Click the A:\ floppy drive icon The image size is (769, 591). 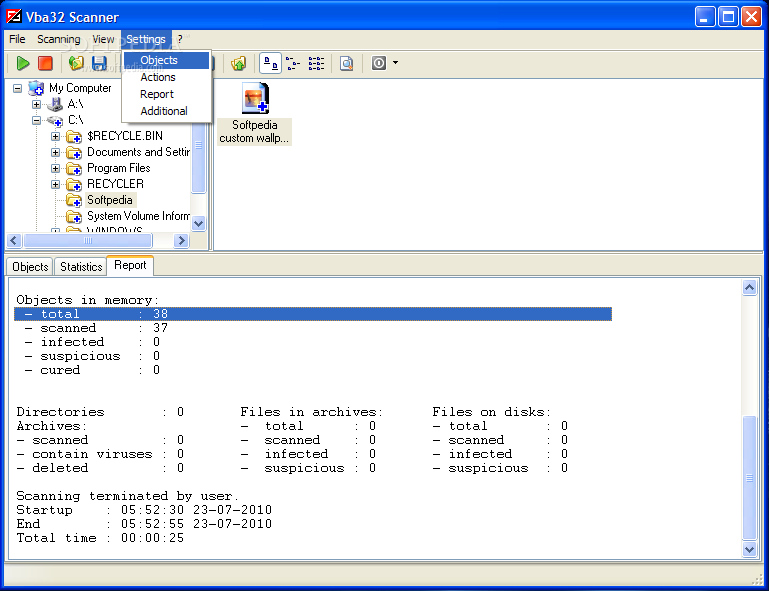[55, 104]
